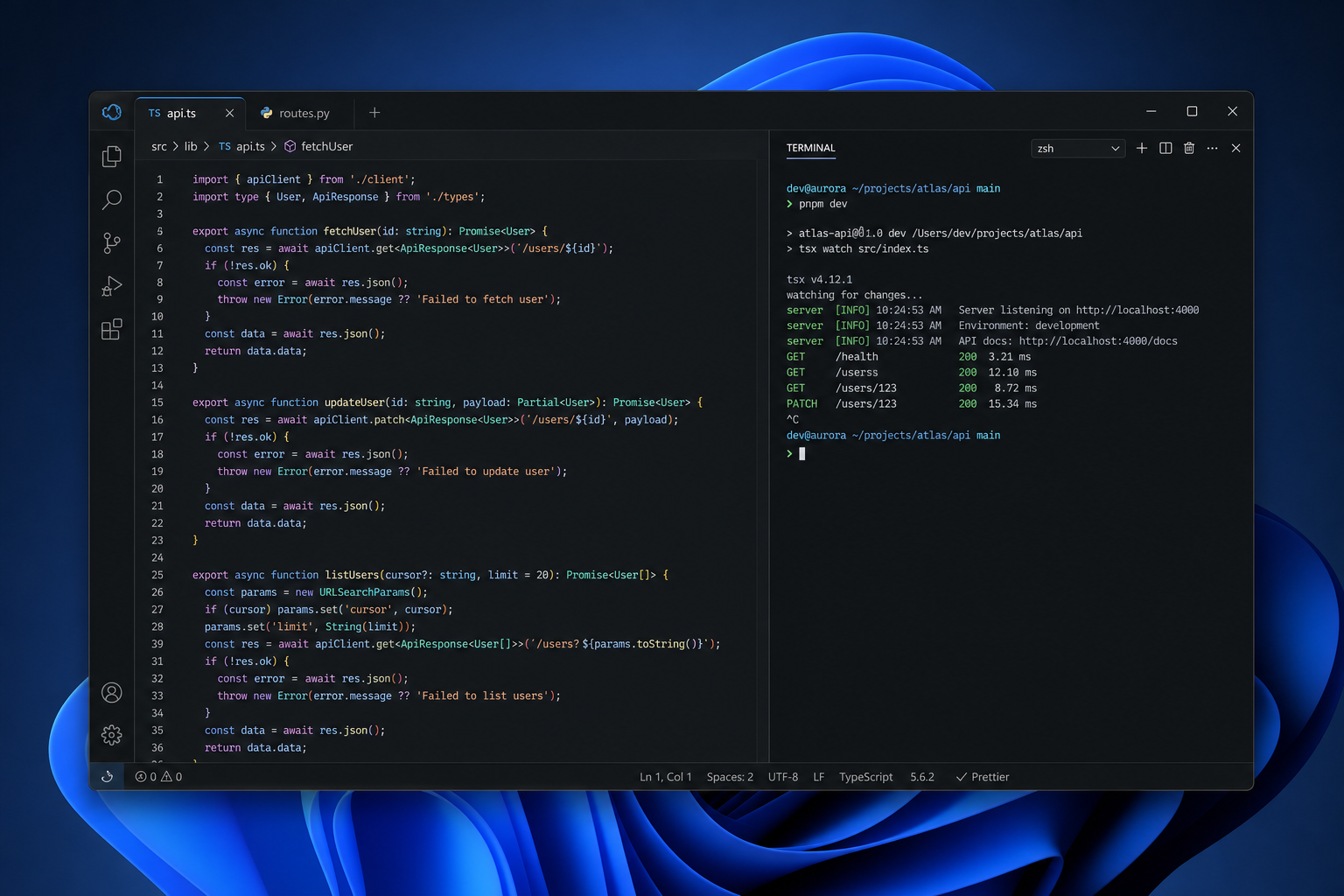Open terminal more actions ellipsis
The height and width of the screenshot is (896, 1344).
coord(1212,148)
